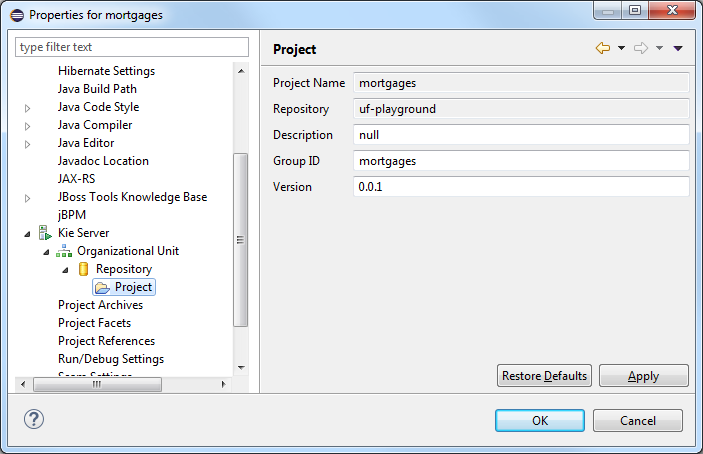The image size is (703, 454).
Task: Open the back history dropdown arrow
Action: click(621, 48)
